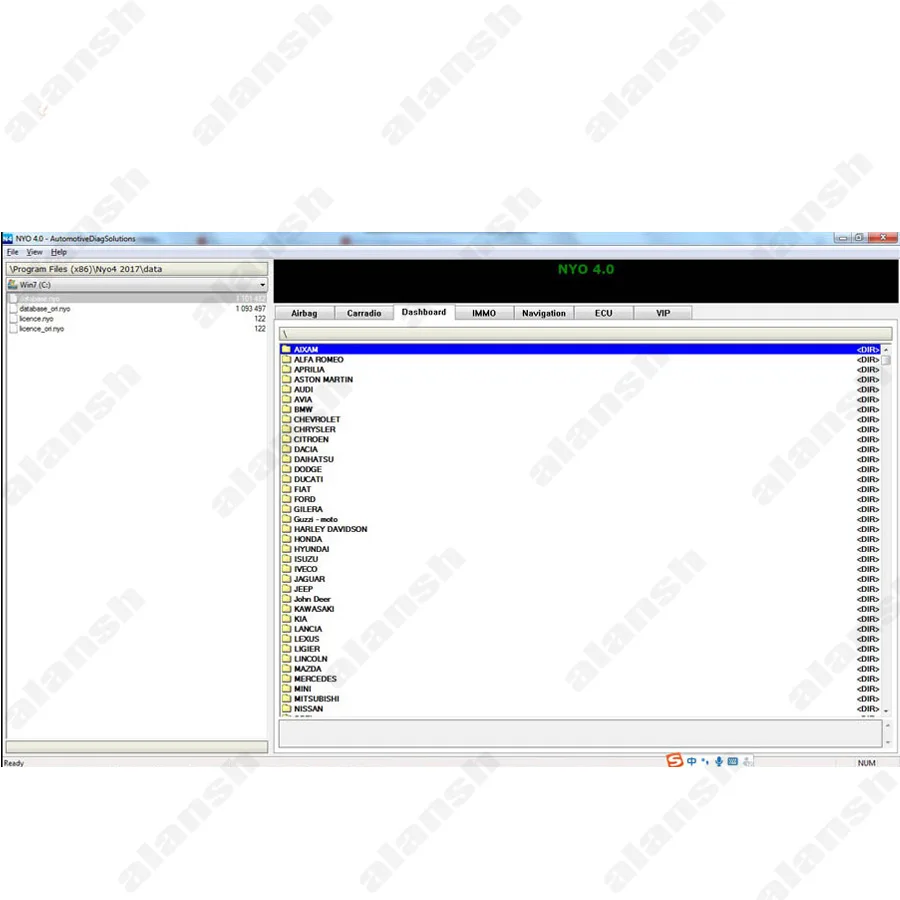Open the NISSAN folder icon
Screen dimensions: 900x900
click(286, 708)
